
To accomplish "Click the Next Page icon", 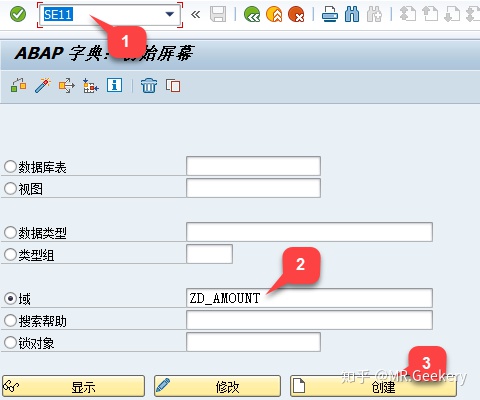I will point(452,15).
